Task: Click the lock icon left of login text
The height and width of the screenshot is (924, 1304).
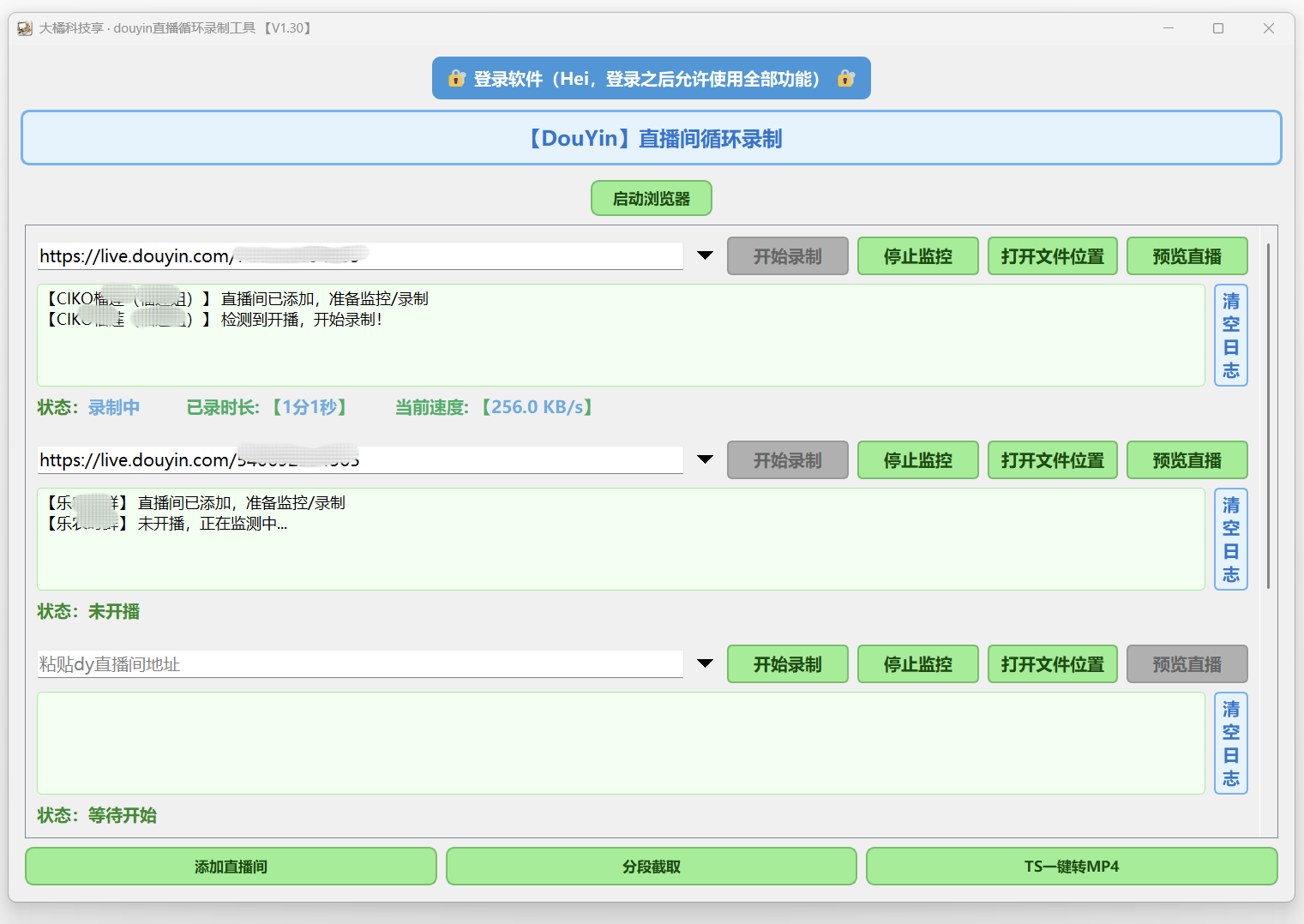Action: [457, 78]
